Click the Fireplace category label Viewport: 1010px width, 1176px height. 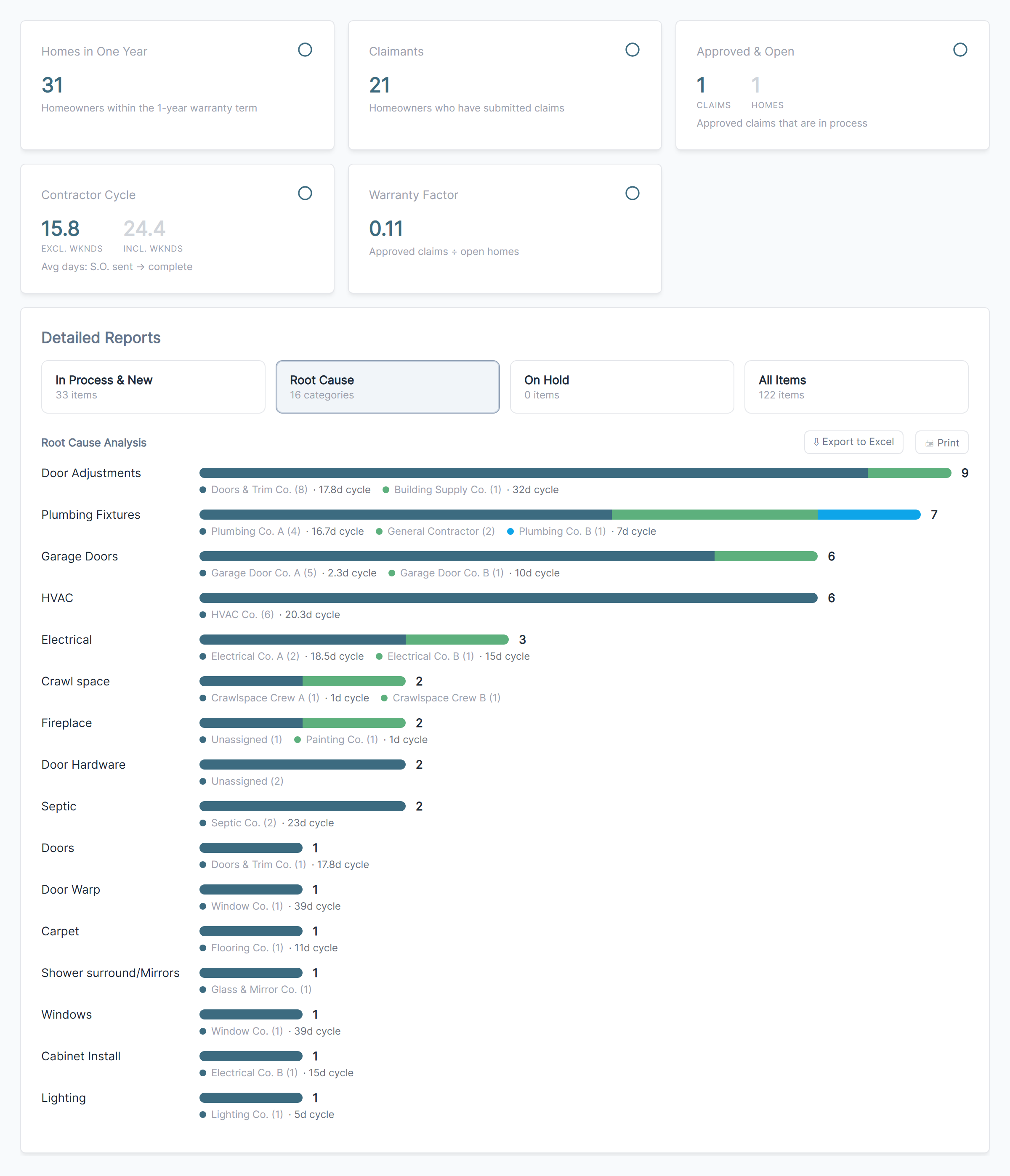tap(66, 723)
